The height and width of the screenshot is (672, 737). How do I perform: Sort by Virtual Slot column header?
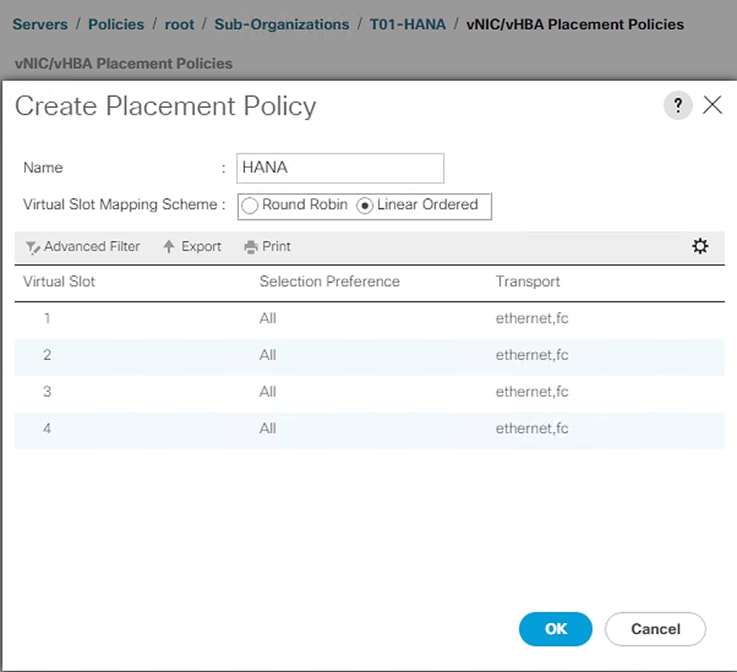point(60,282)
